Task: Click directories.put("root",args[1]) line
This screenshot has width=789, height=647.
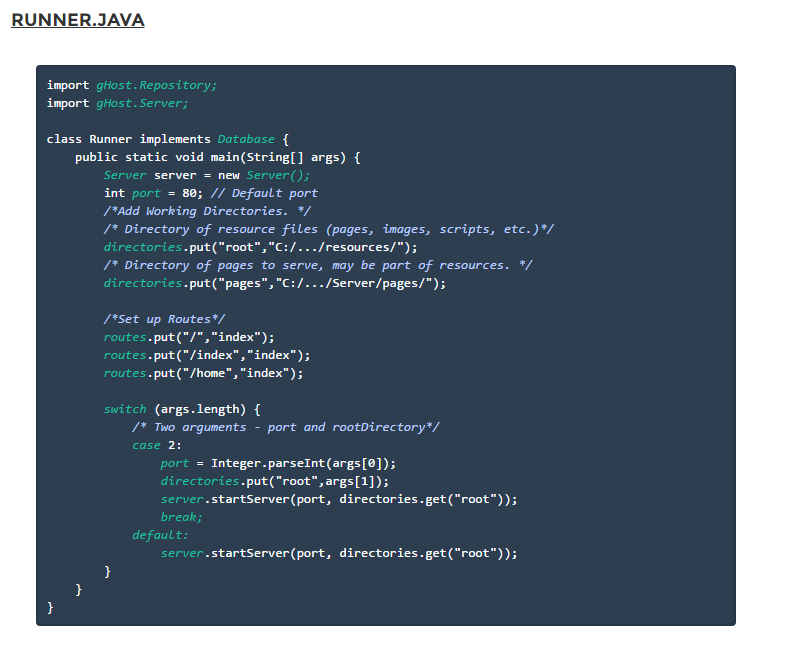Action: pos(275,481)
